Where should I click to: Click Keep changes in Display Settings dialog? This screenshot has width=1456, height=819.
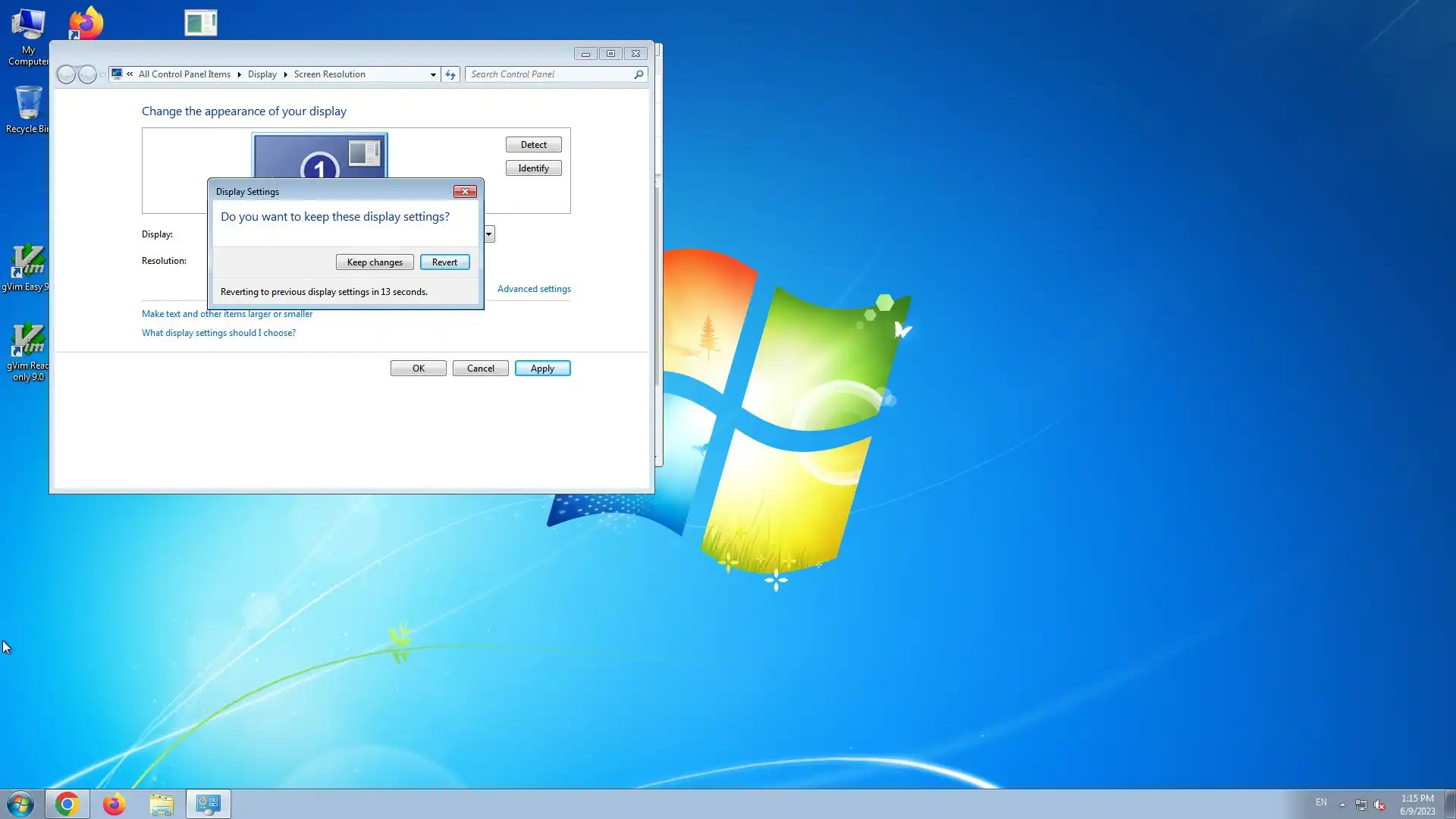click(375, 262)
